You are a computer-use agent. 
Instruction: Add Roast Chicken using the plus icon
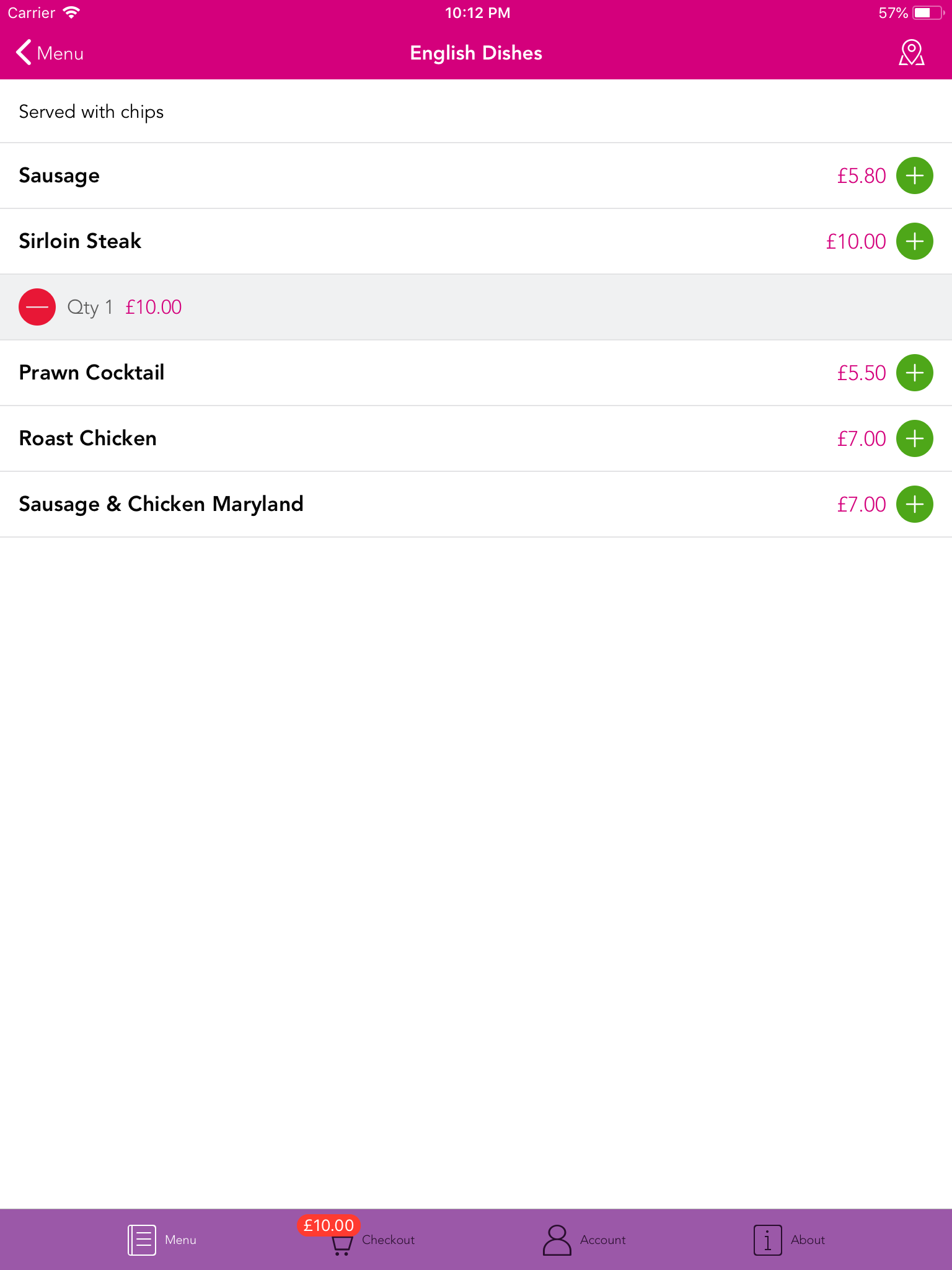914,438
